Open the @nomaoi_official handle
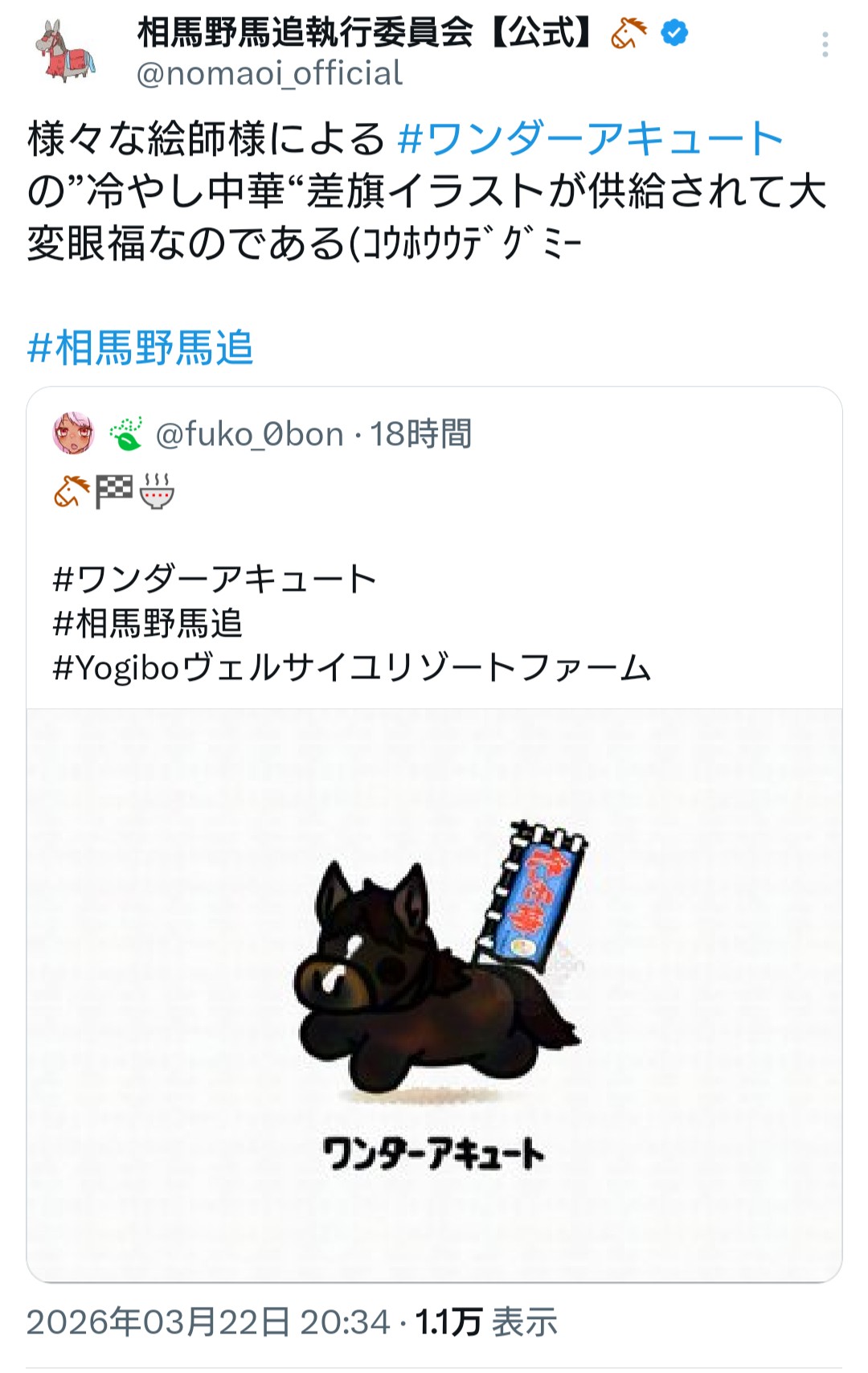The height and width of the screenshot is (1373, 868). (269, 73)
